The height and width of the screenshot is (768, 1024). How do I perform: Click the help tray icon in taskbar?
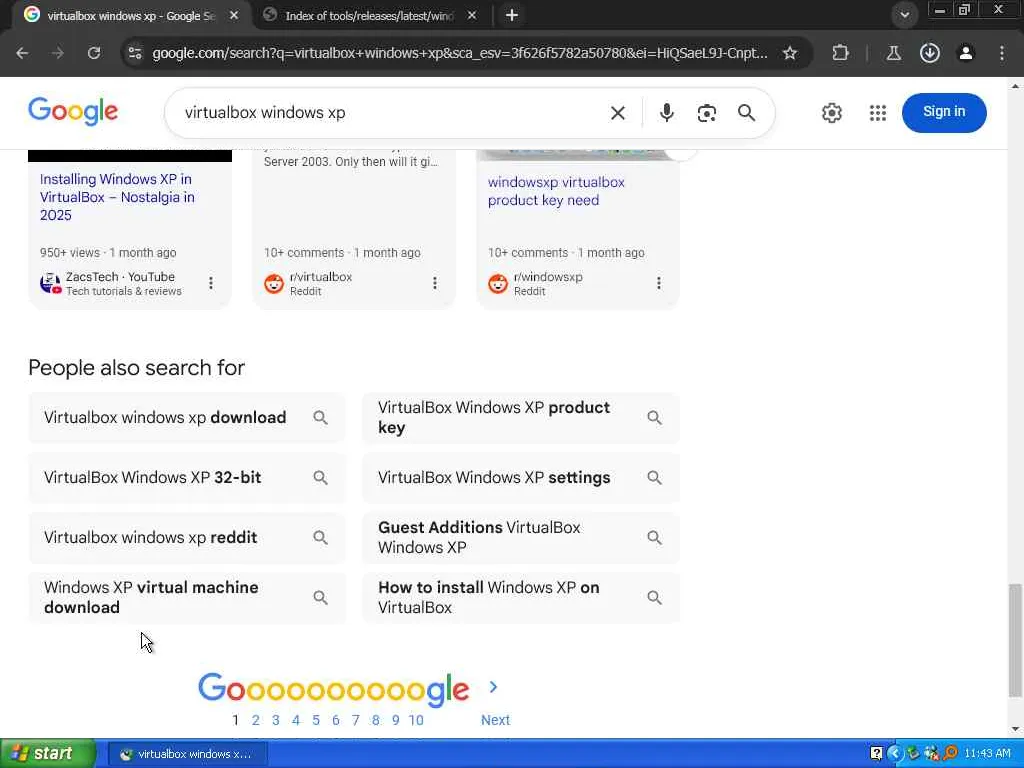876,754
